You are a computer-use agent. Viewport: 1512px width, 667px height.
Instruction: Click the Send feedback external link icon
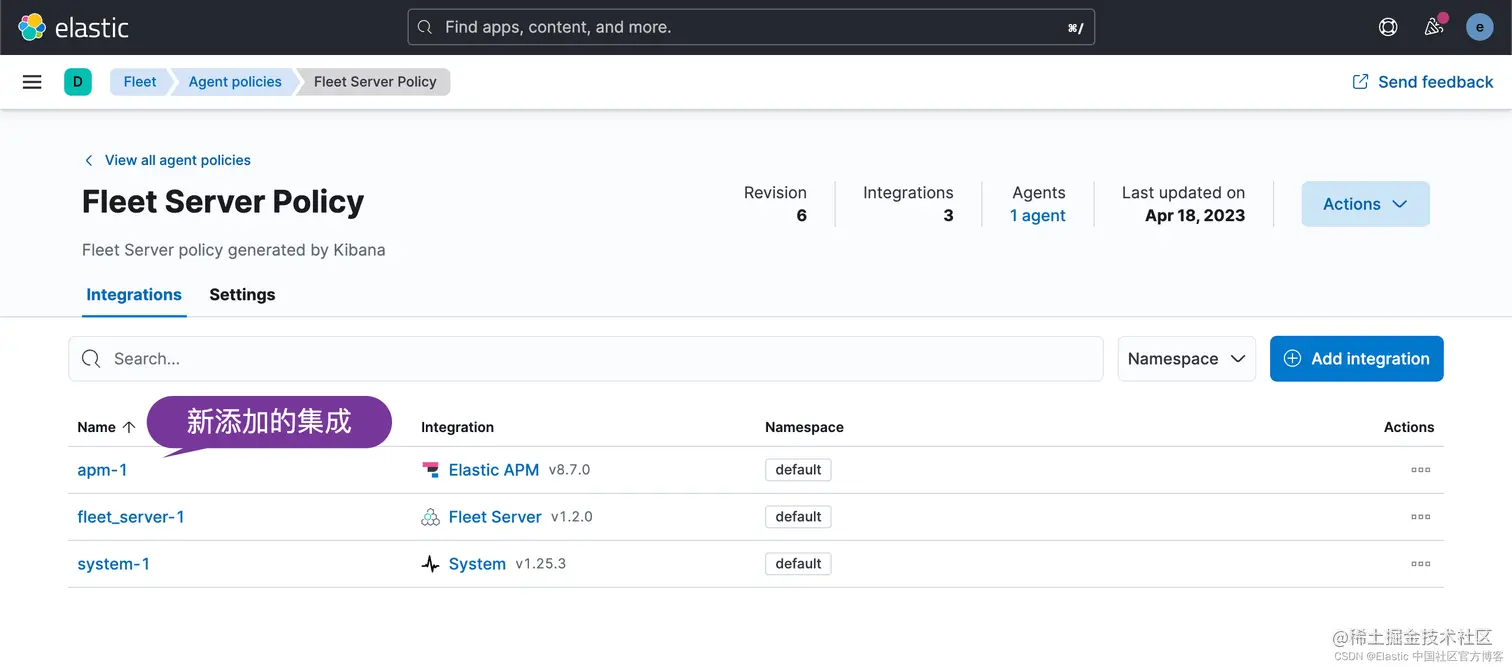[1360, 82]
